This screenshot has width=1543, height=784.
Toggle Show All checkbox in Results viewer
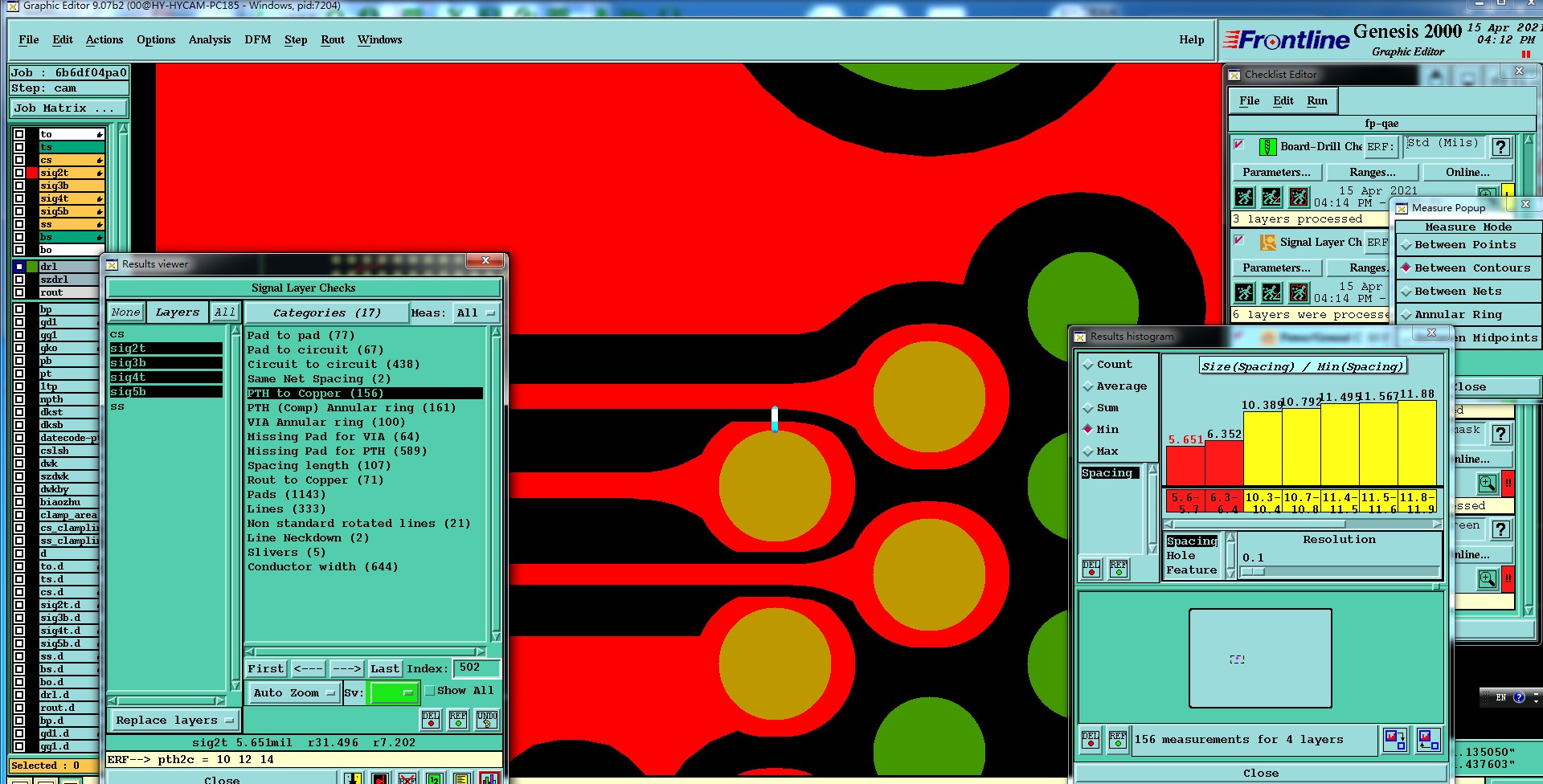pyautogui.click(x=430, y=691)
